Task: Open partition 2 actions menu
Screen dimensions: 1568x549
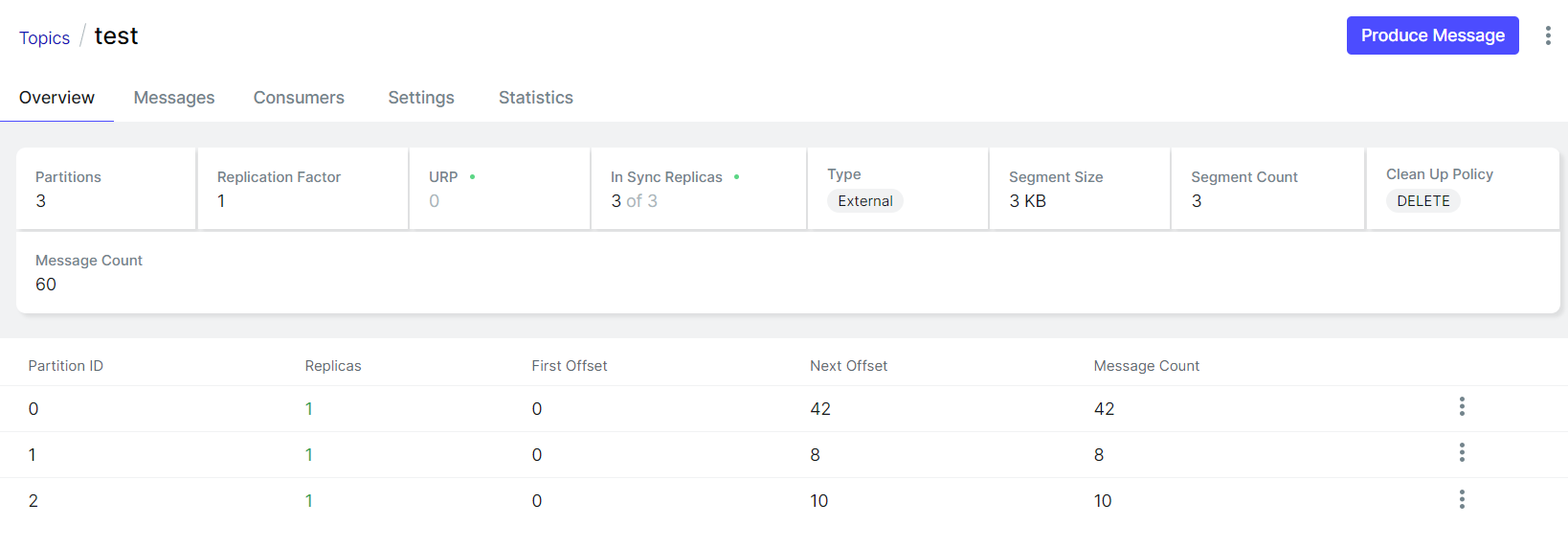Action: point(1462,499)
